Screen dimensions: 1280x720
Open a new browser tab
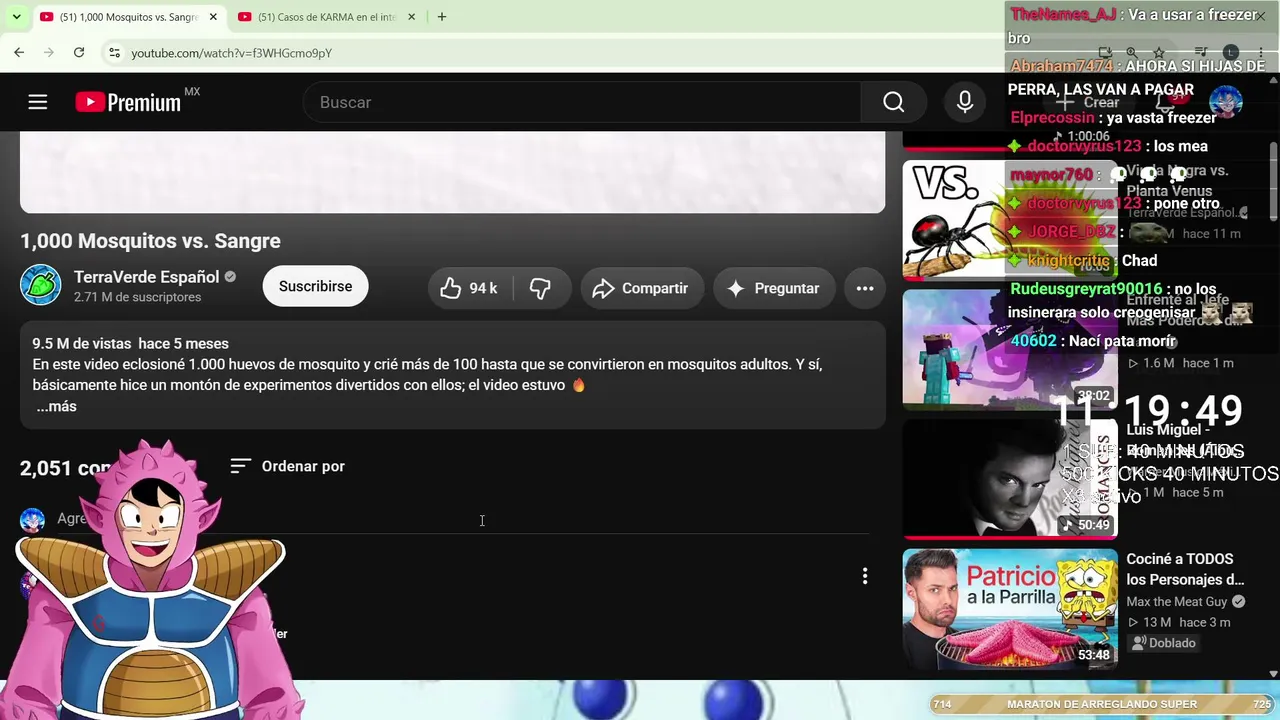pos(442,17)
